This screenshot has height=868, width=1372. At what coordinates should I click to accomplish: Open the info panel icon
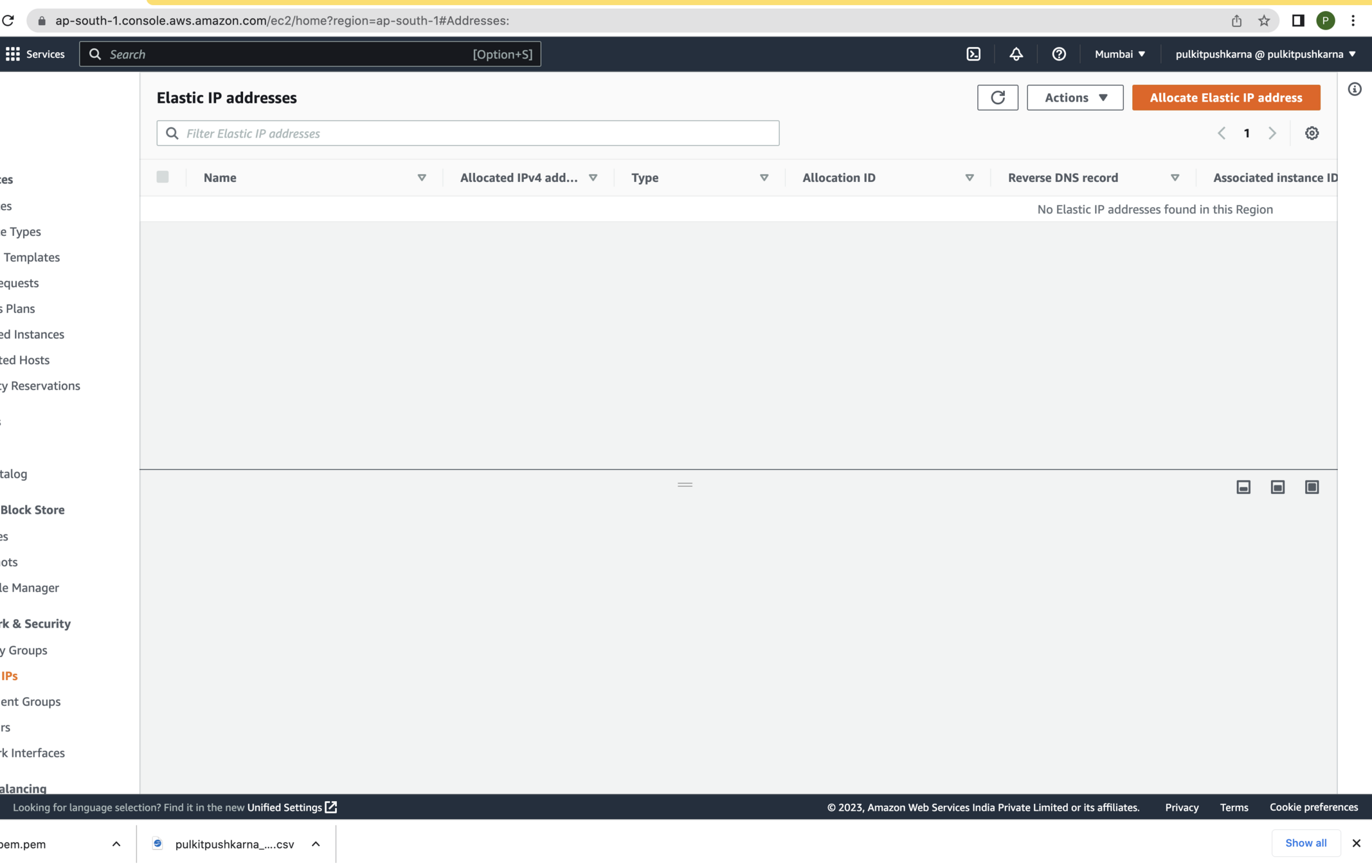click(1354, 89)
